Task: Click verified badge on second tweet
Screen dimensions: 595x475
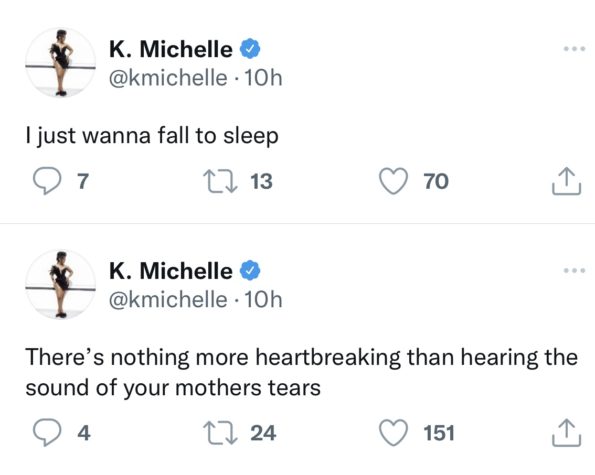Action: (250, 271)
